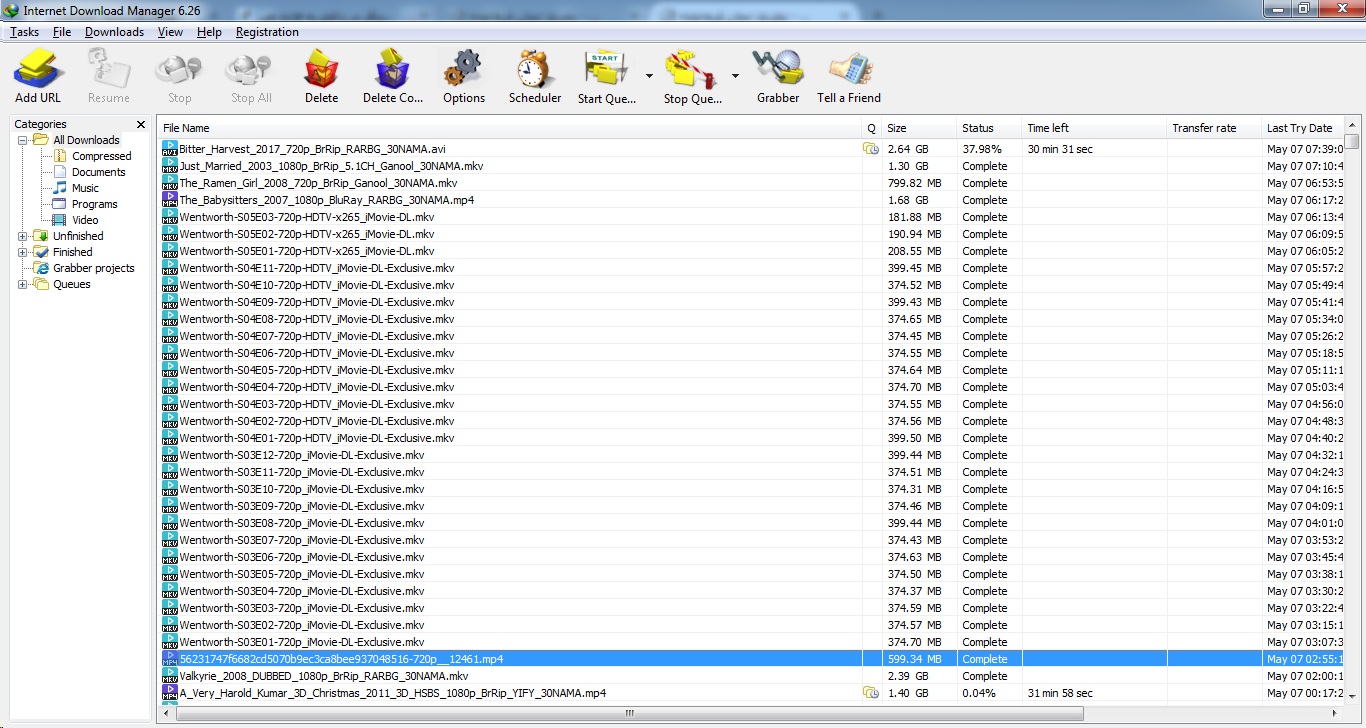Select the Documents category
The height and width of the screenshot is (728, 1366).
pyautogui.click(x=98, y=172)
